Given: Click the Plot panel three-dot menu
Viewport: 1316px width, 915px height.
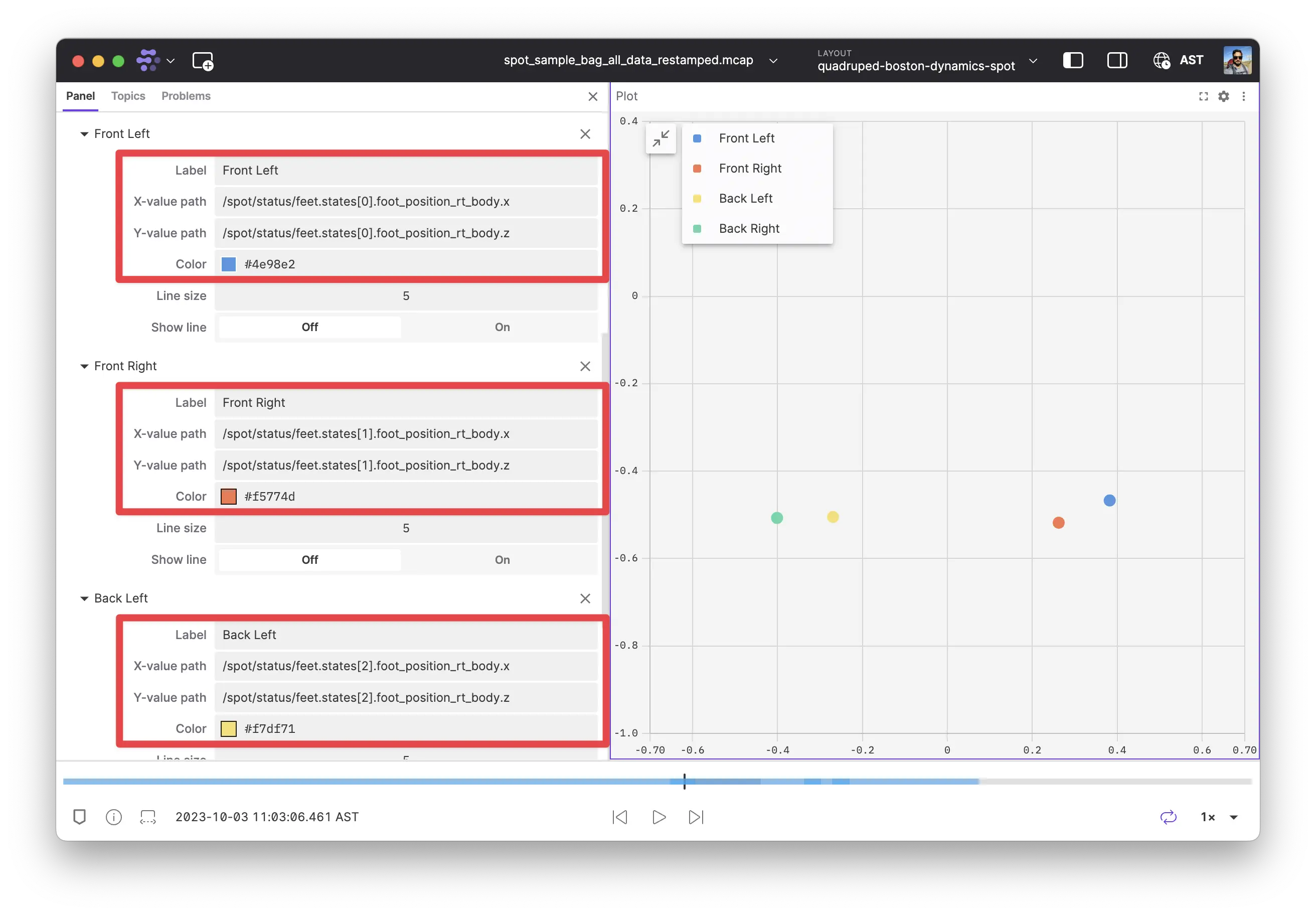Looking at the screenshot, I should (x=1243, y=96).
